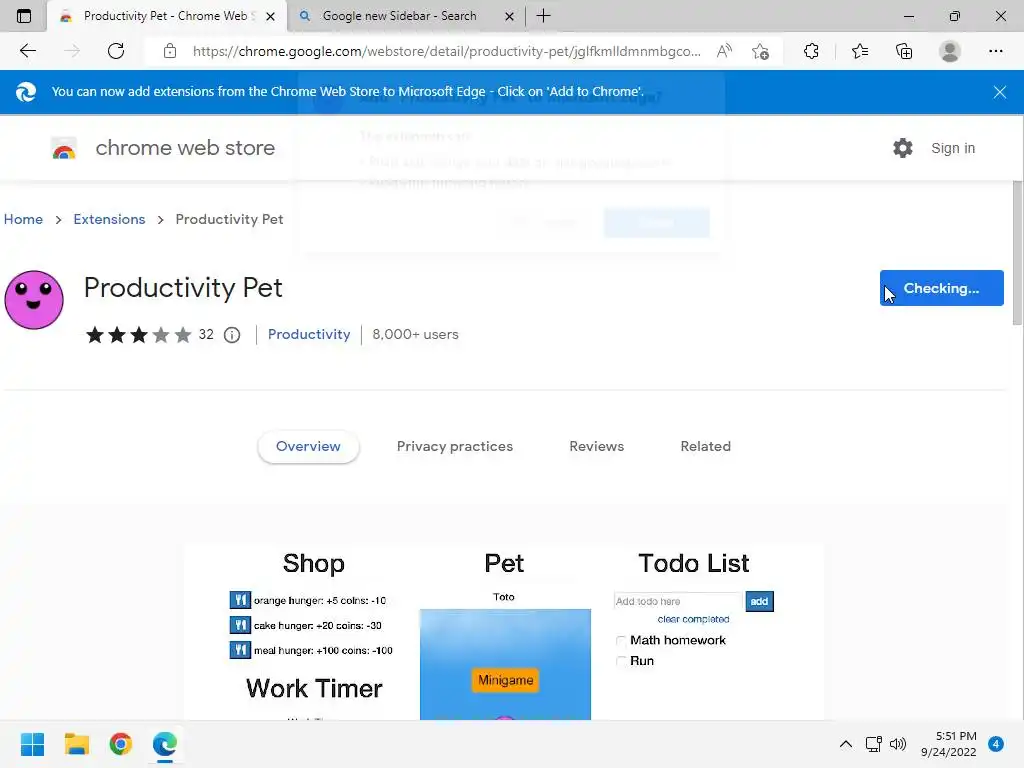This screenshot has width=1024, height=768.
Task: Click the star rating display
Action: point(138,335)
